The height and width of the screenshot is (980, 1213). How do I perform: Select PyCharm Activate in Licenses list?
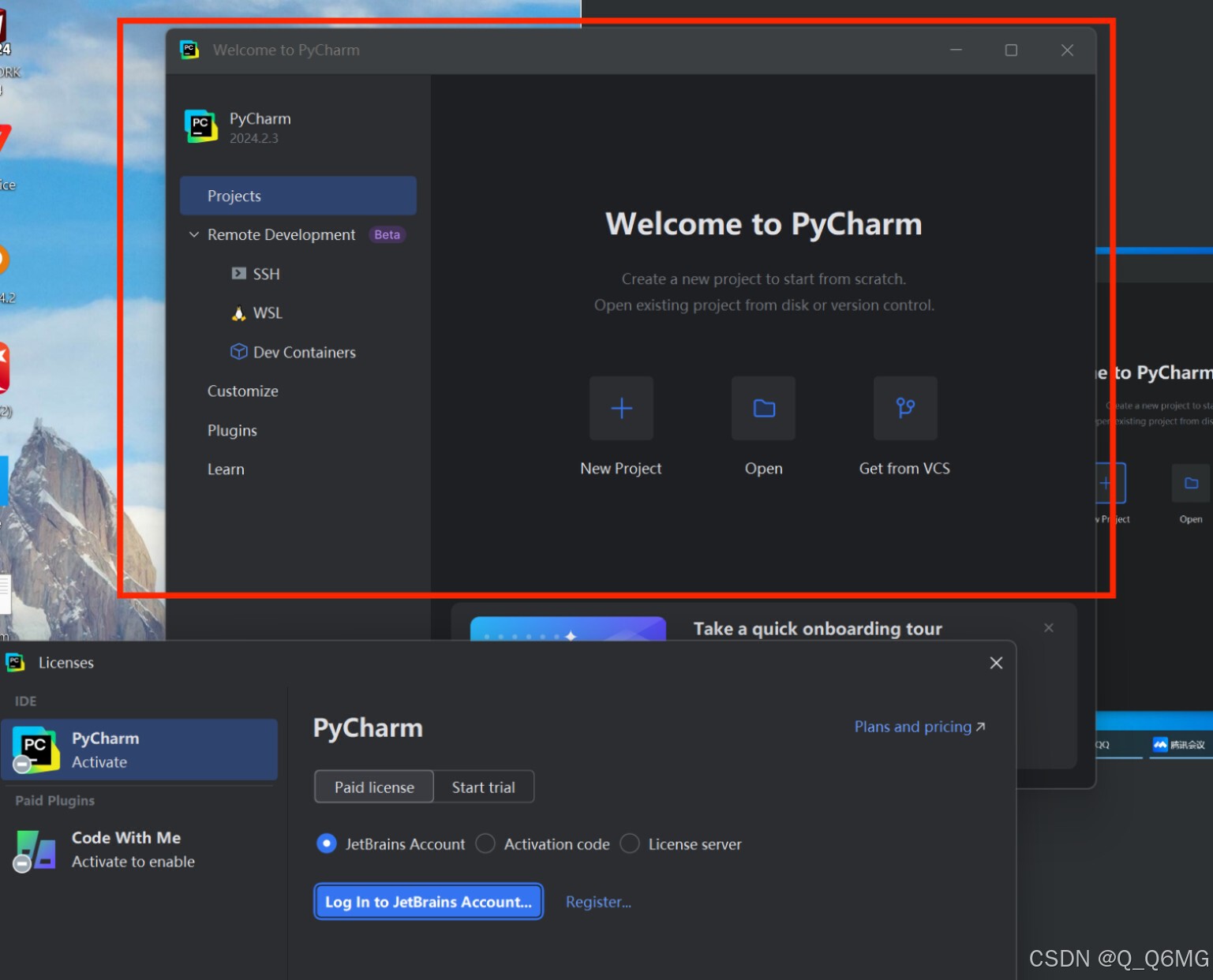(140, 750)
